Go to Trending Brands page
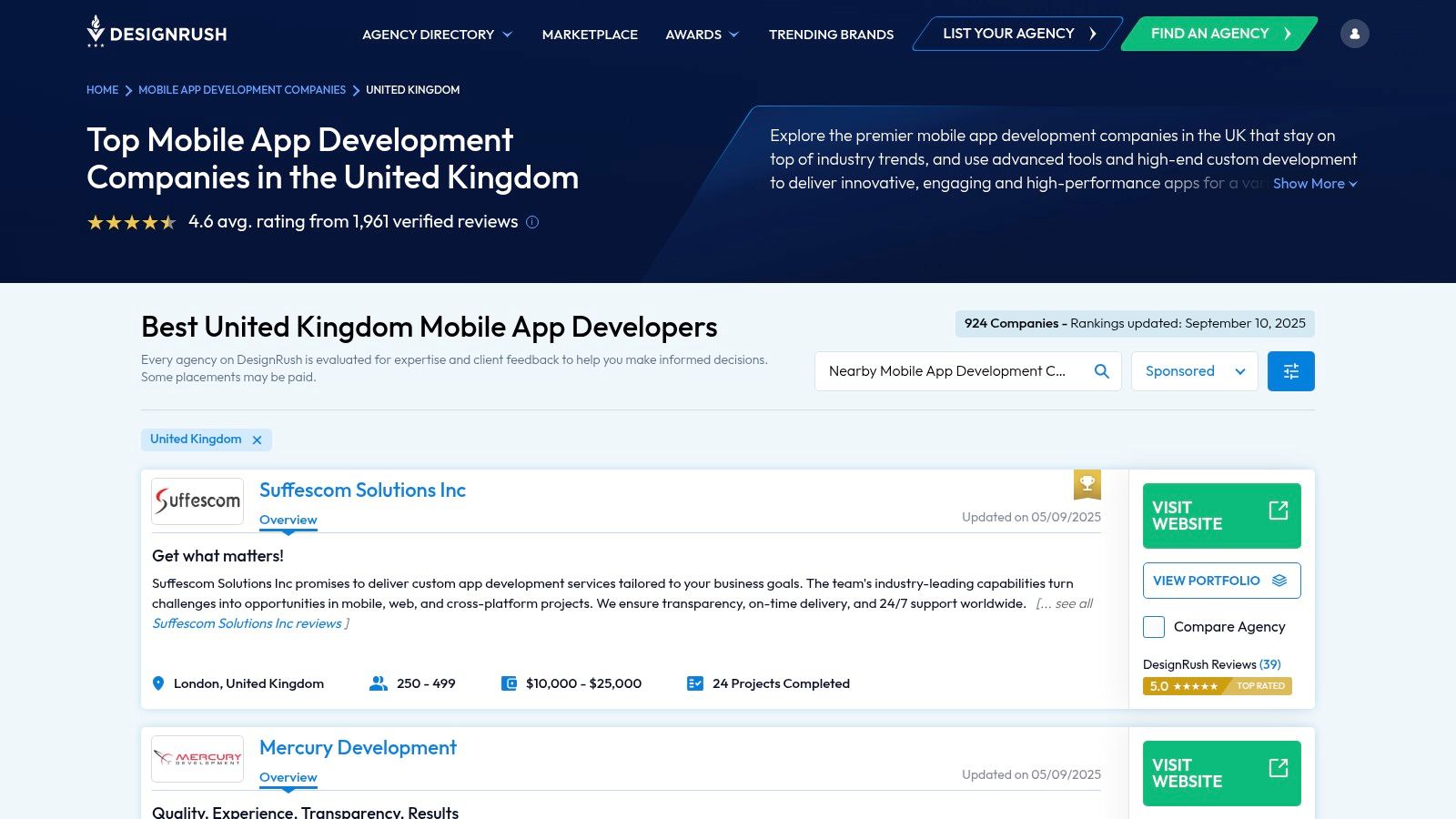 [x=831, y=35]
